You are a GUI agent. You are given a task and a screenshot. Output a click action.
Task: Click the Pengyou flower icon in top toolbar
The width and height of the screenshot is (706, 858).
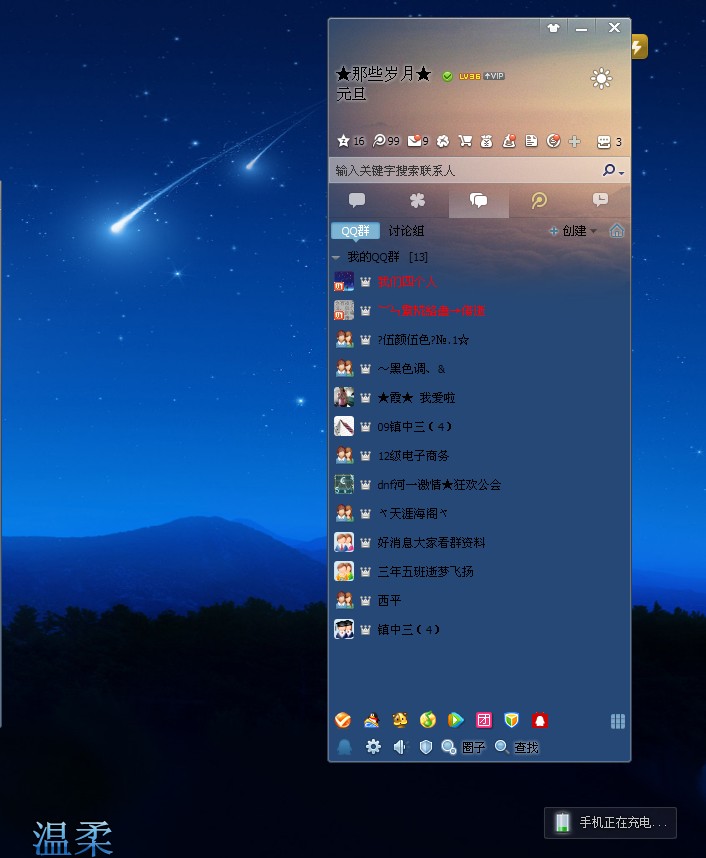[443, 142]
